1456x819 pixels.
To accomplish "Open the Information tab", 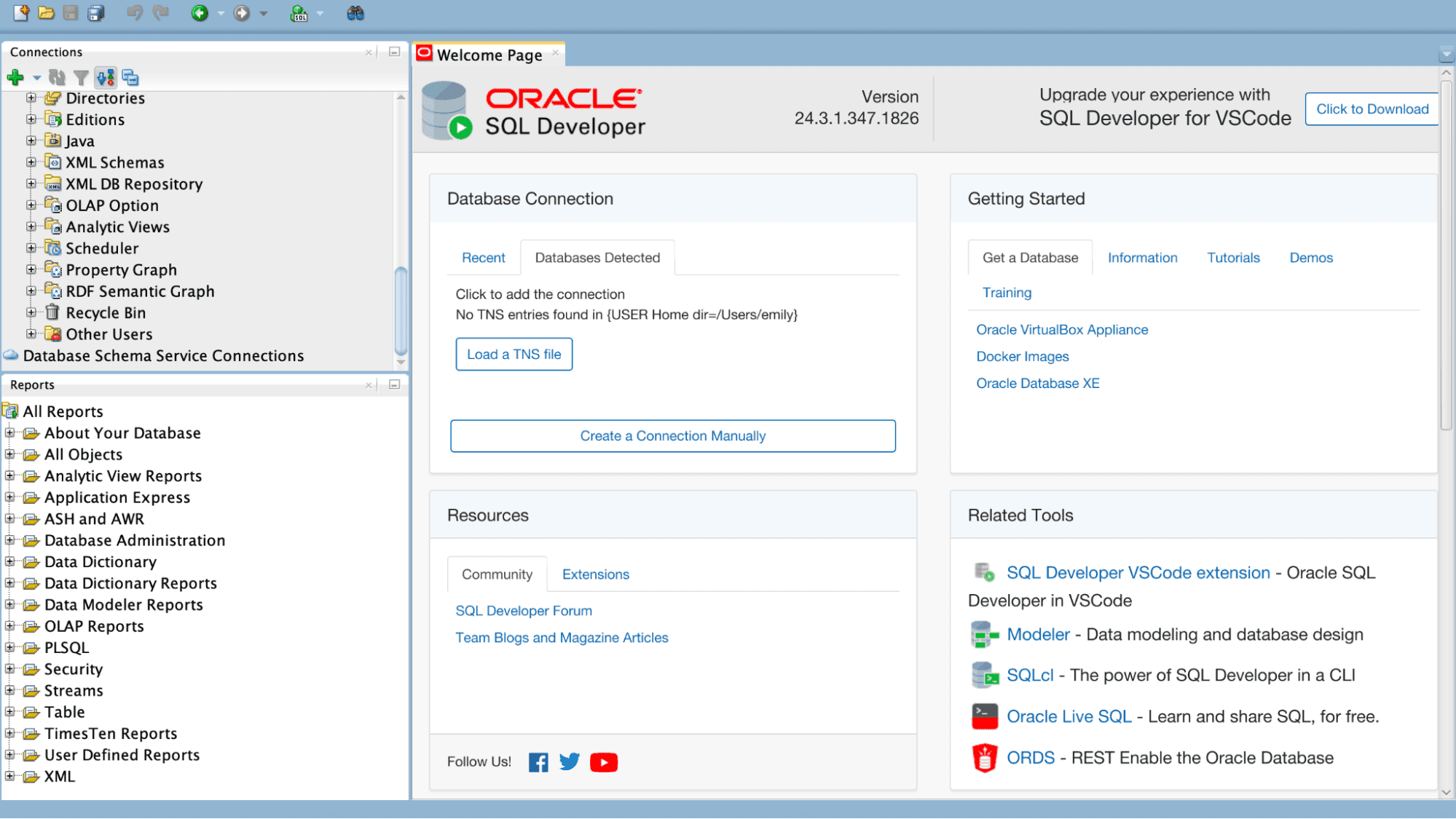I will point(1142,258).
